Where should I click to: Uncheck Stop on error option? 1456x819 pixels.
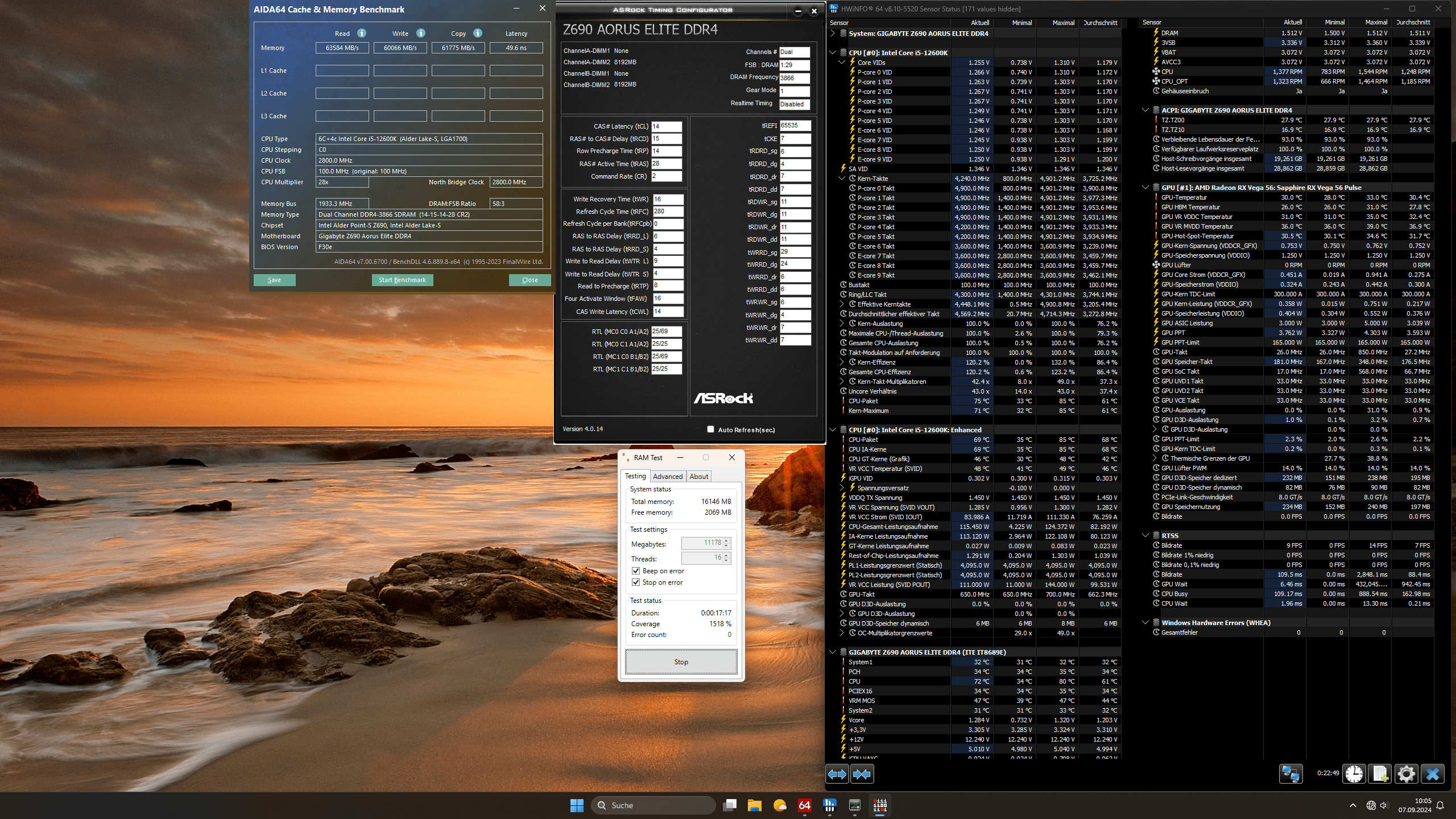pyautogui.click(x=636, y=582)
